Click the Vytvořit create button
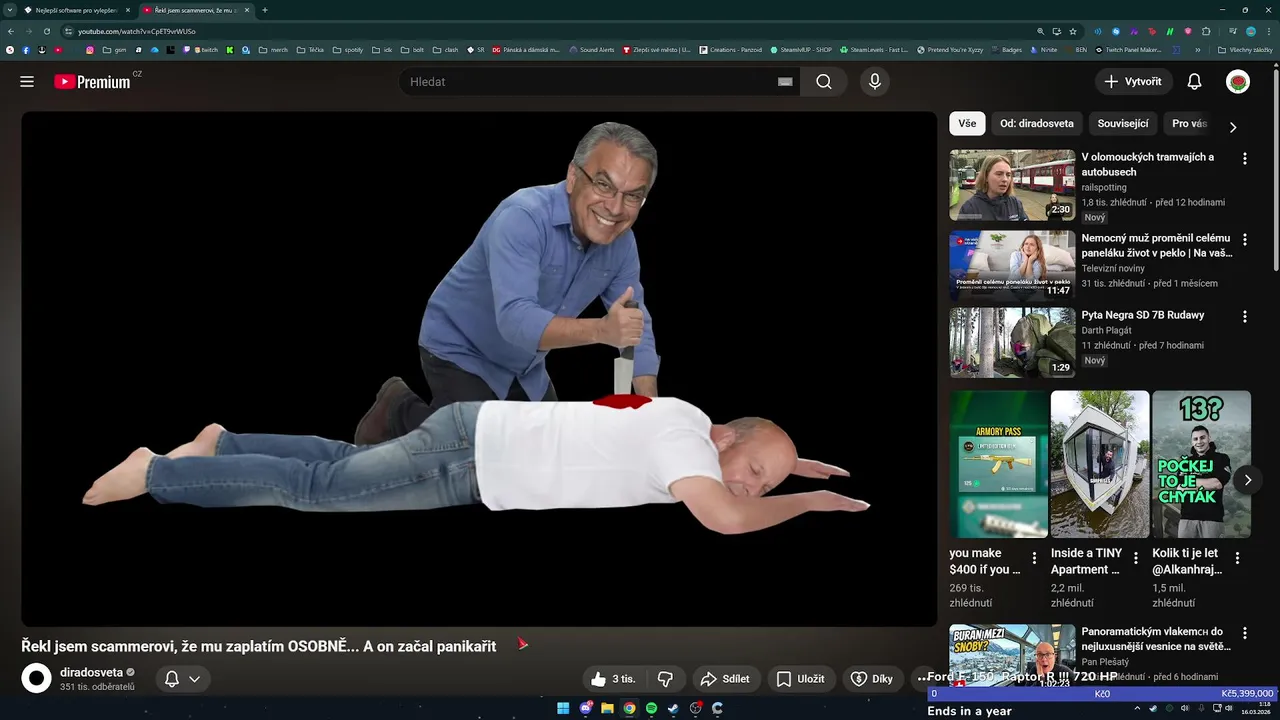This screenshot has width=1280, height=720. [1134, 82]
